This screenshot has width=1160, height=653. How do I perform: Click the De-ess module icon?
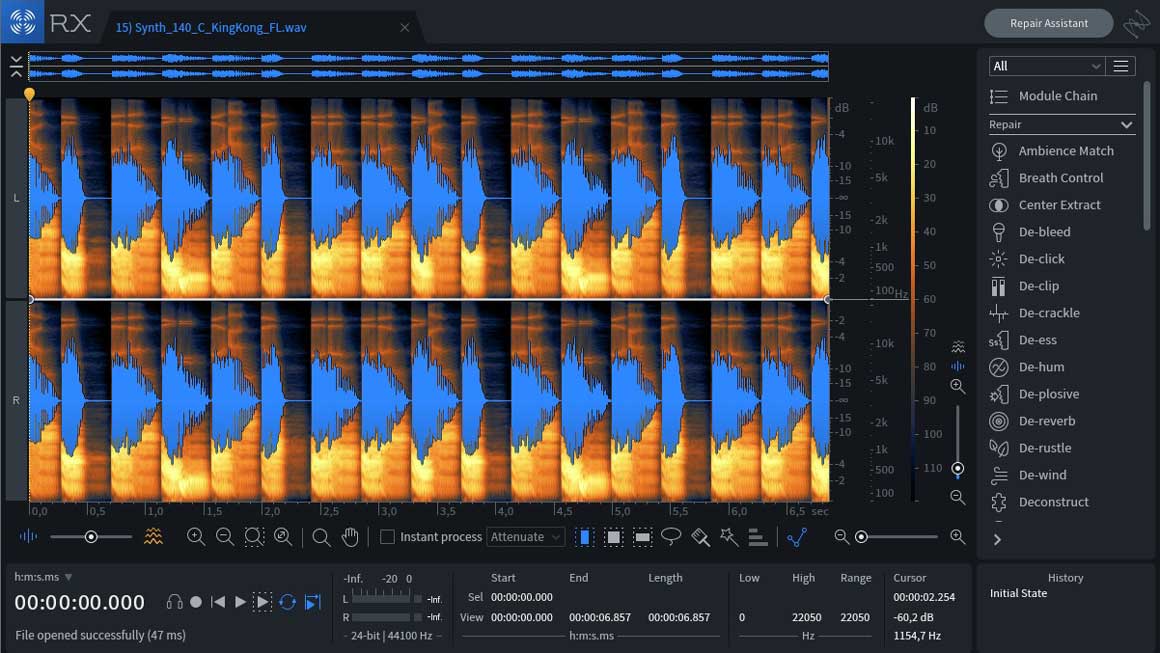(x=999, y=340)
